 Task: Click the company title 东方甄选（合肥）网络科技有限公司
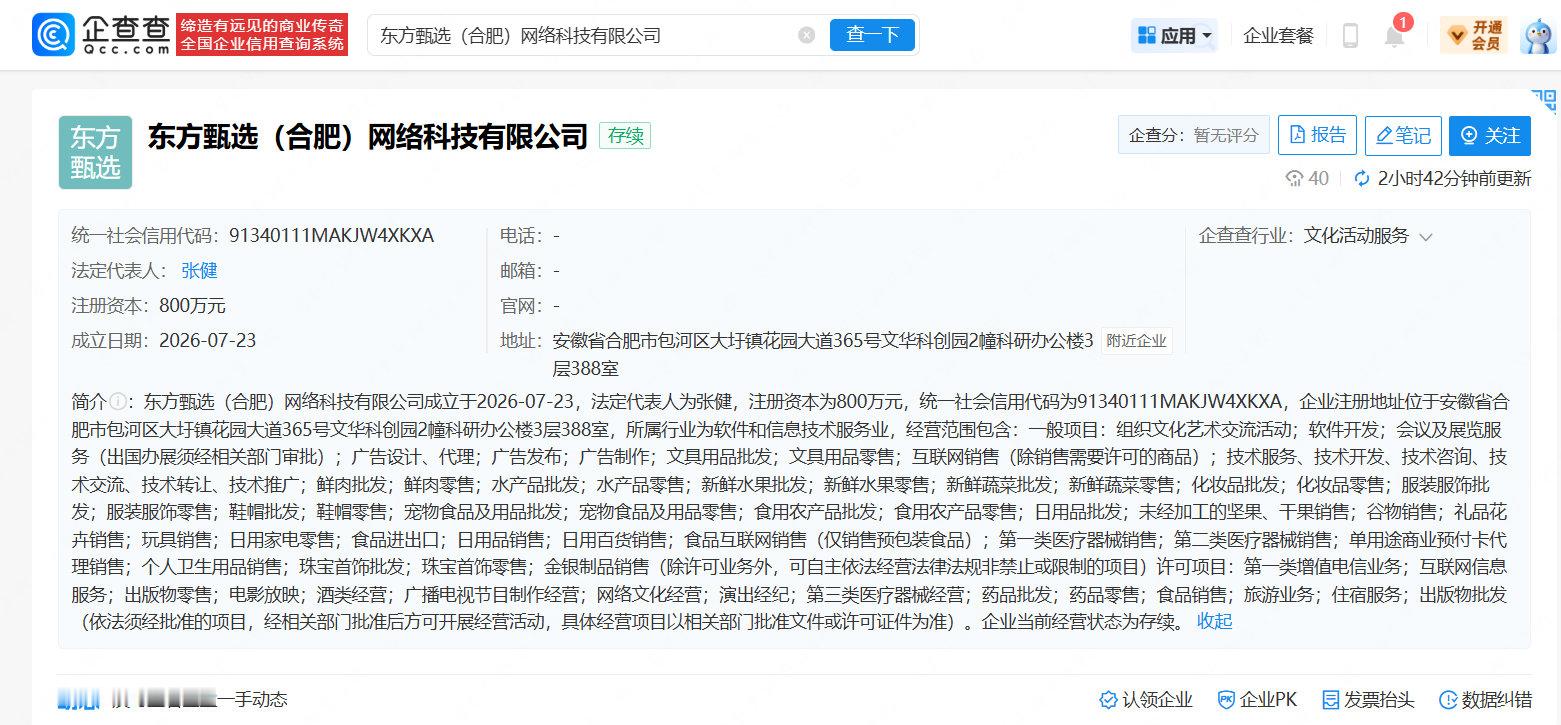367,136
